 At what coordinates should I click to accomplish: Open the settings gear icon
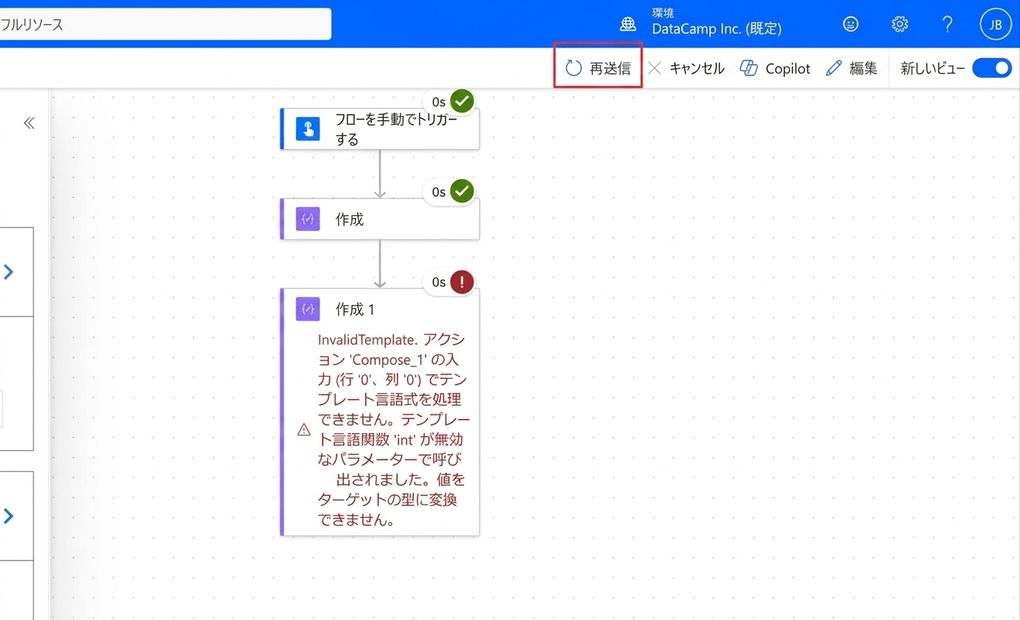pyautogui.click(x=900, y=24)
